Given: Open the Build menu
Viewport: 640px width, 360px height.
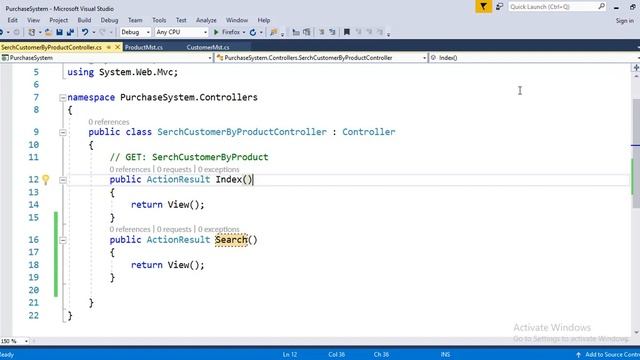Looking at the screenshot, I should click(x=84, y=20).
